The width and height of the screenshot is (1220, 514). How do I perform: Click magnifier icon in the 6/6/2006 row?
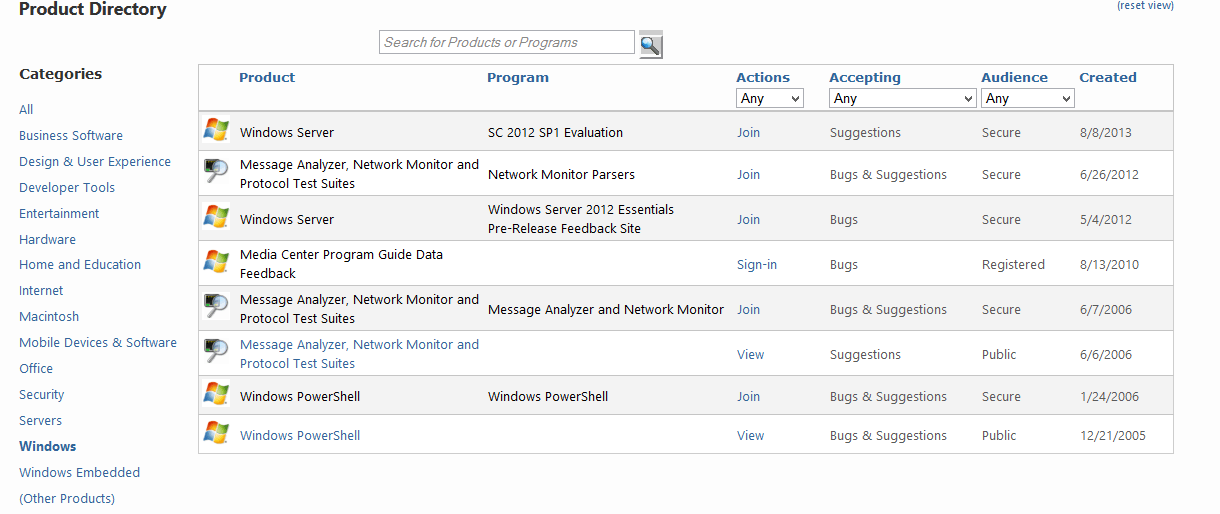tap(216, 352)
